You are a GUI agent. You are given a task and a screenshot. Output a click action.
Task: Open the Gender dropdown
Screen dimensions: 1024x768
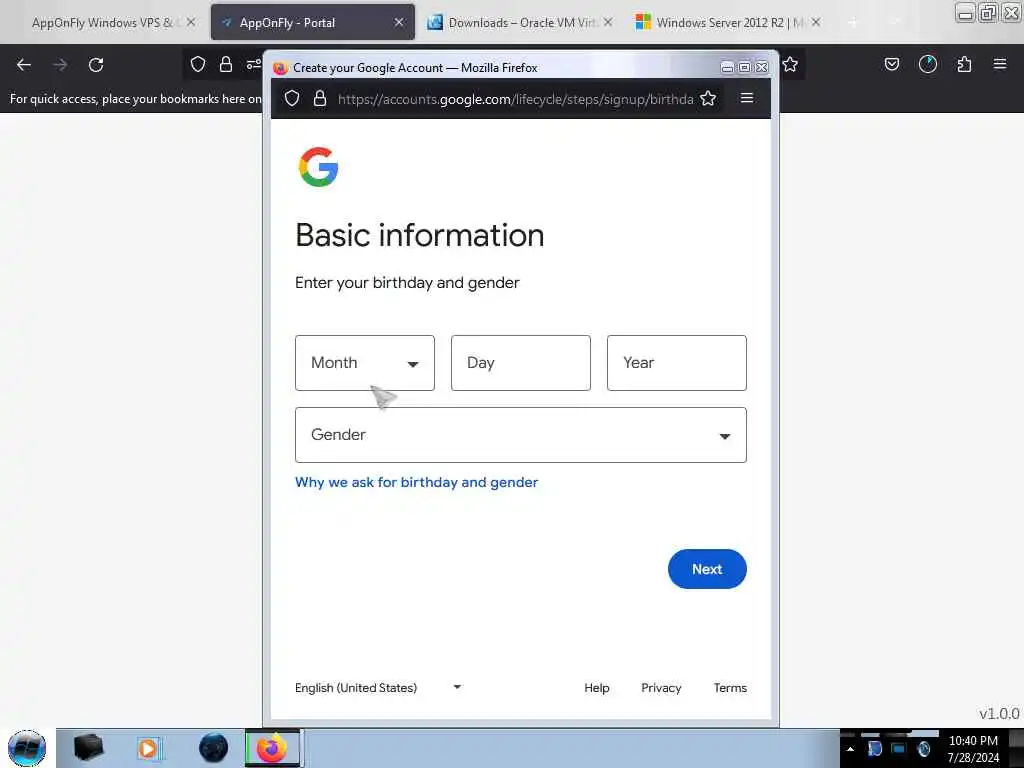coord(520,435)
